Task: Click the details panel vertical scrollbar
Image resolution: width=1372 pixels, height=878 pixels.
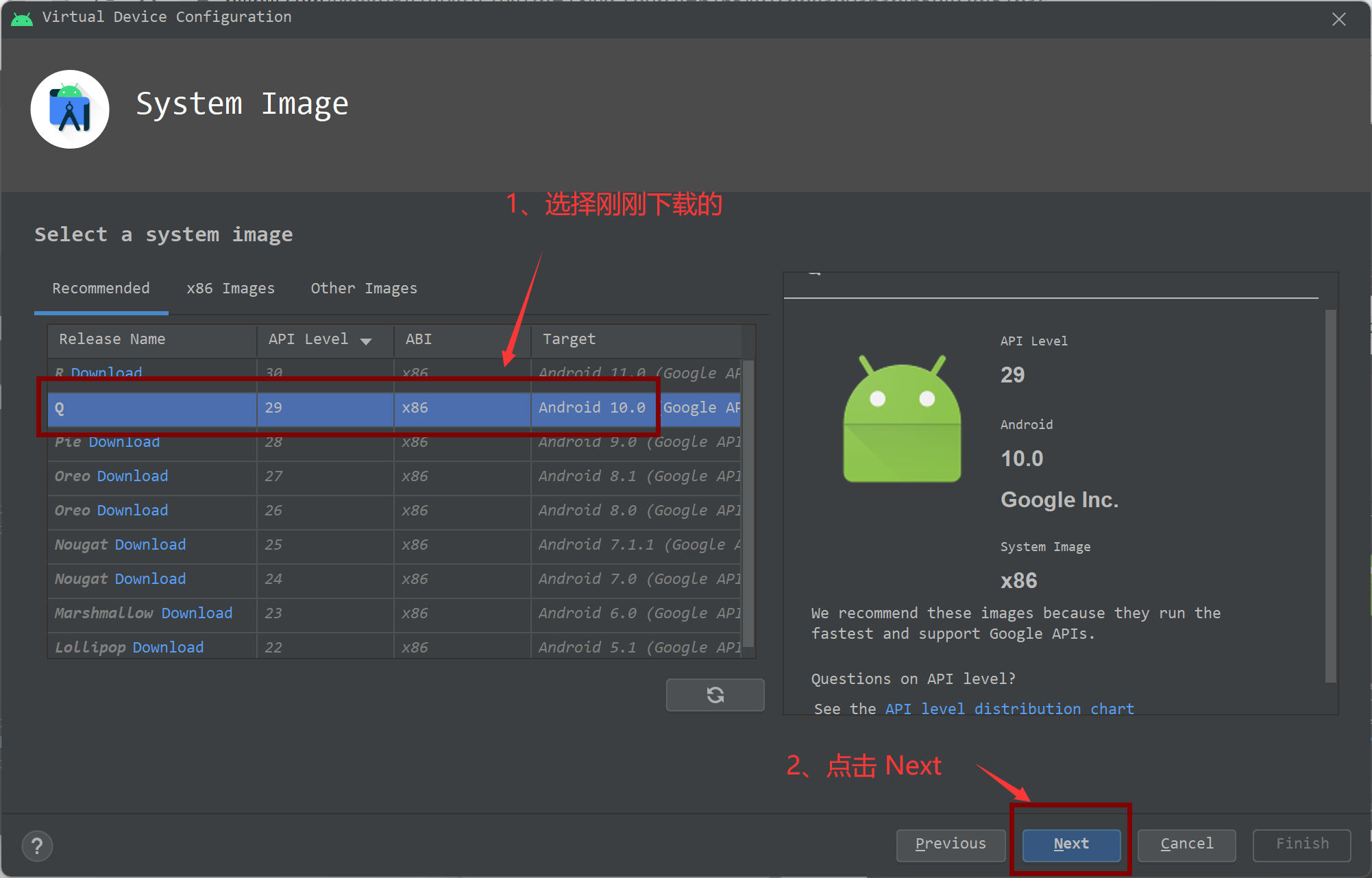Action: (x=1330, y=496)
